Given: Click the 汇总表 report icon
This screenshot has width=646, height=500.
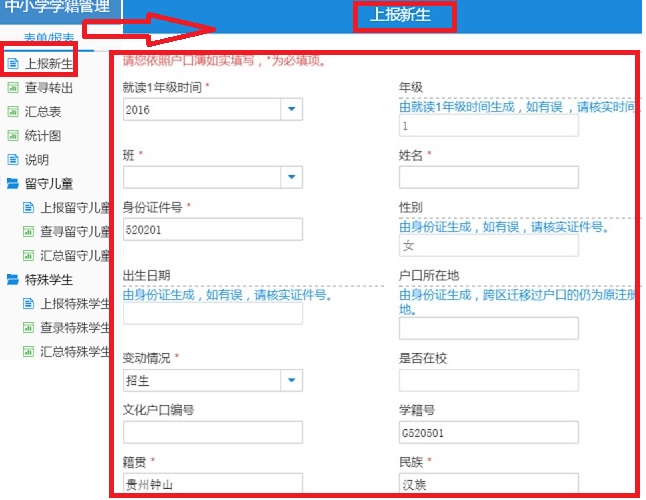Looking at the screenshot, I should (x=13, y=112).
